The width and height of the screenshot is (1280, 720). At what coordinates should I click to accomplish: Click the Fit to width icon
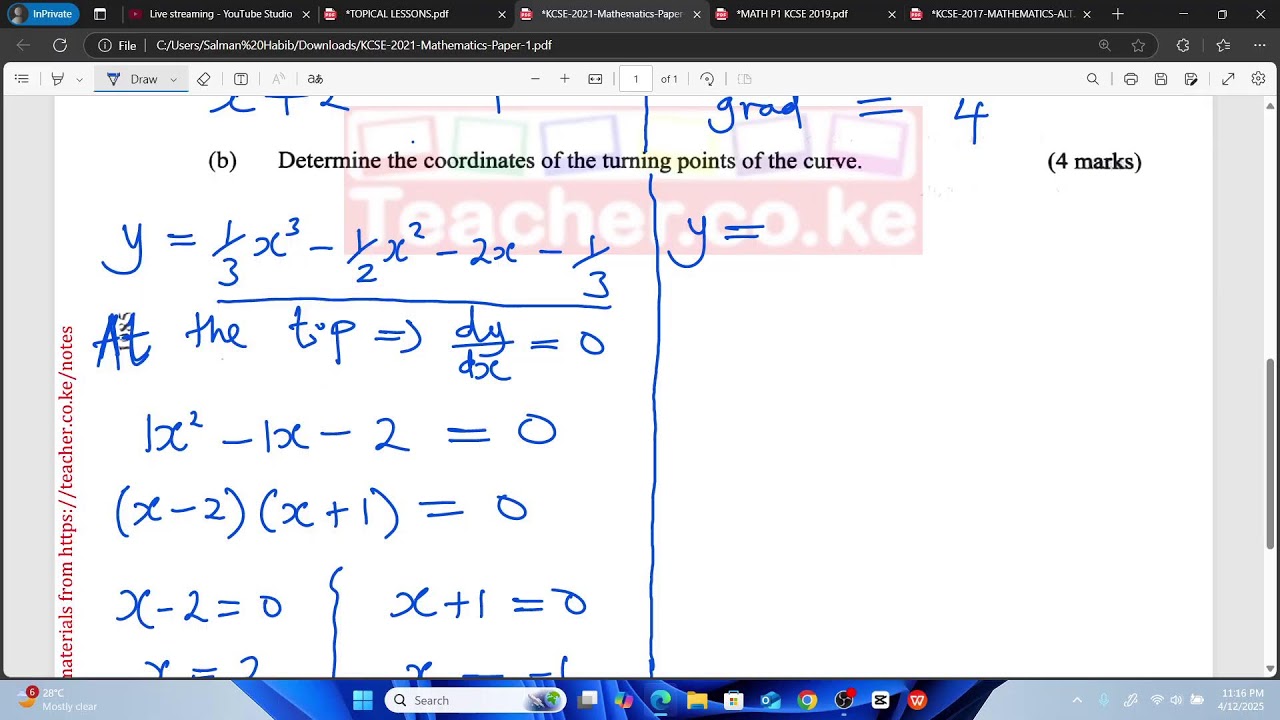pos(595,79)
